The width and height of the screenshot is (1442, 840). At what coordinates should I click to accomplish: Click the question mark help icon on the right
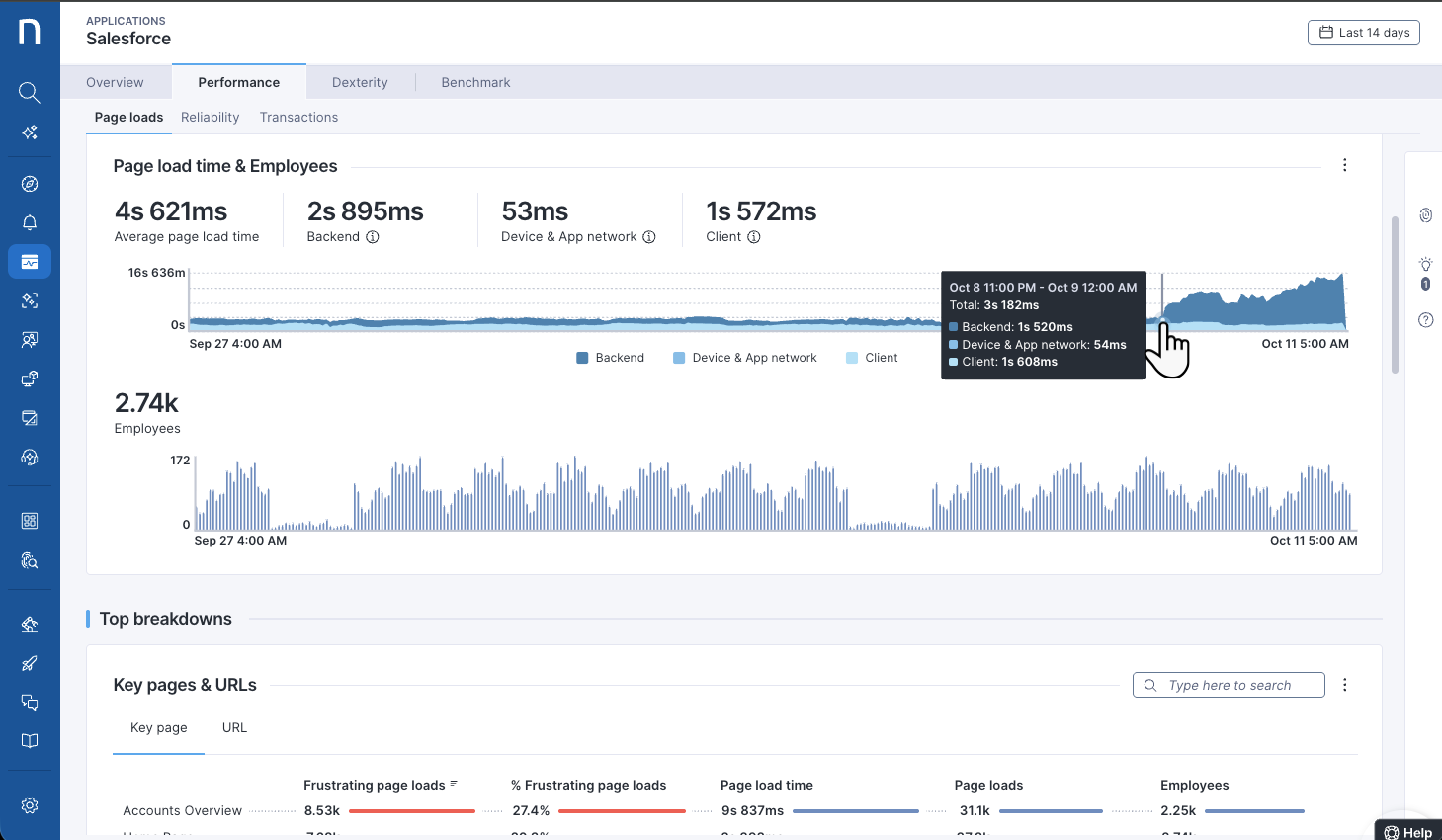click(1425, 320)
